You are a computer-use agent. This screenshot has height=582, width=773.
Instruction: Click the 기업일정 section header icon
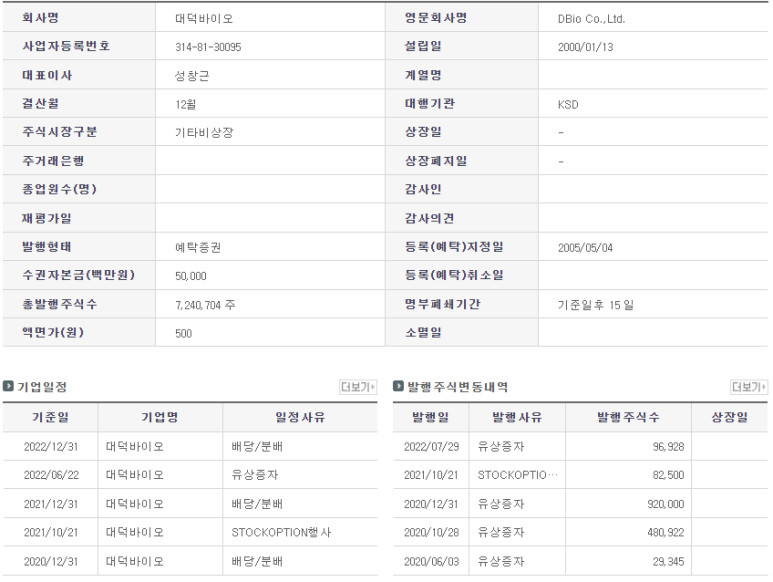pos(8,386)
